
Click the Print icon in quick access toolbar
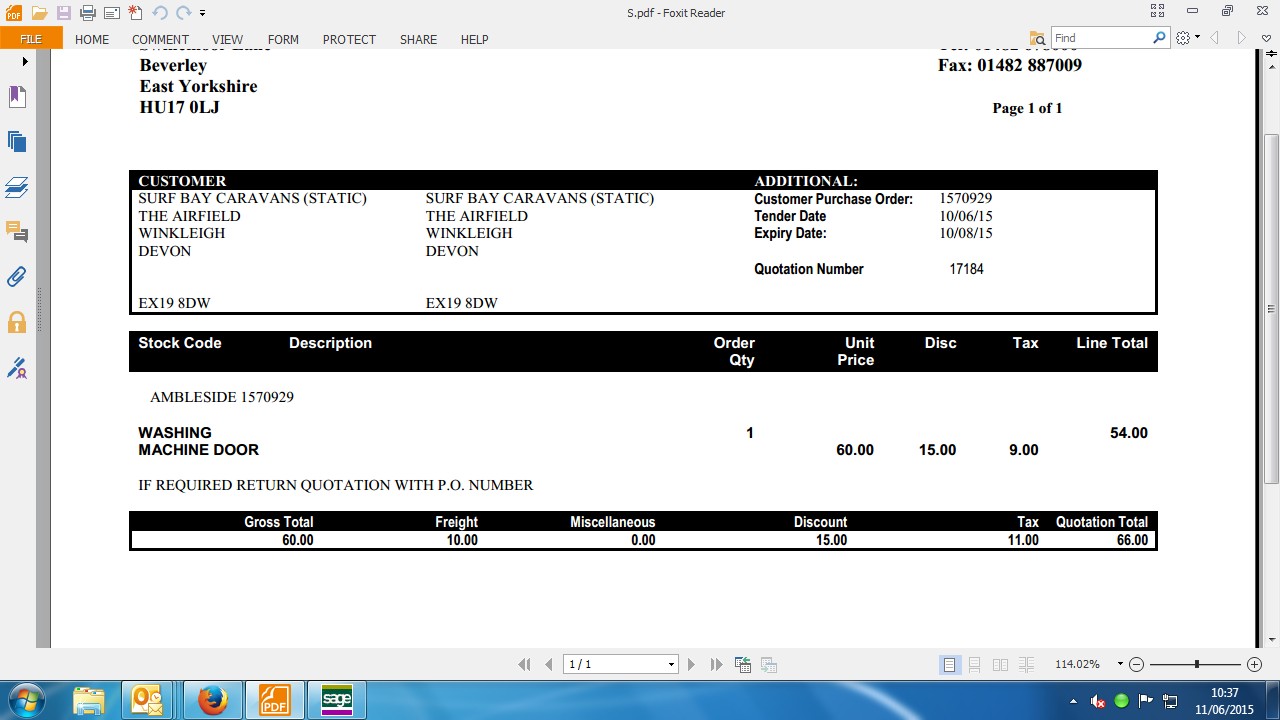point(87,13)
